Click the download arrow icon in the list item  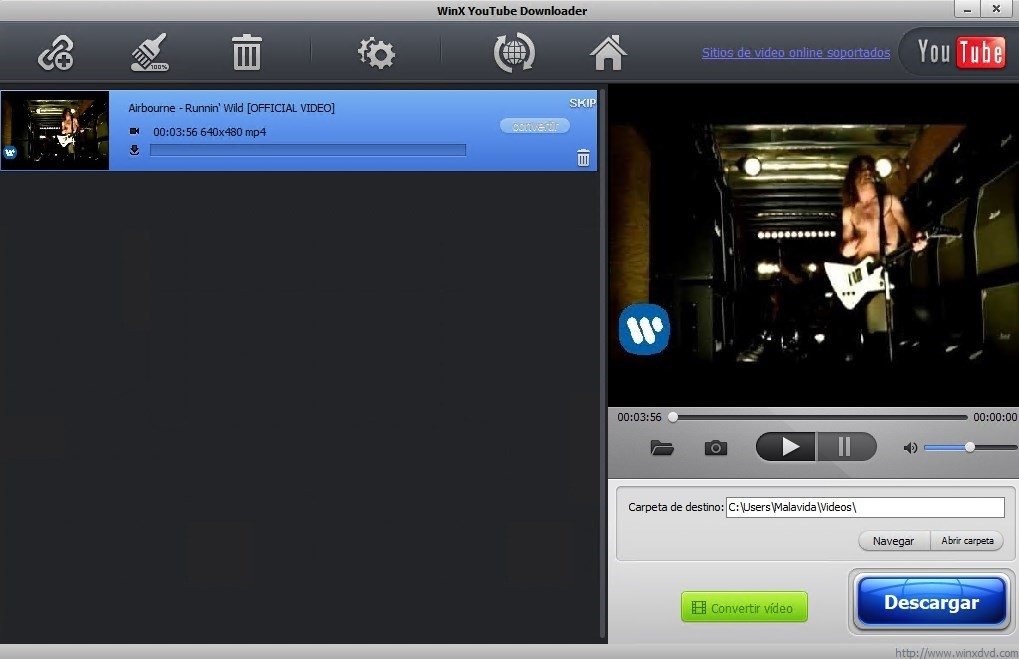[x=135, y=150]
